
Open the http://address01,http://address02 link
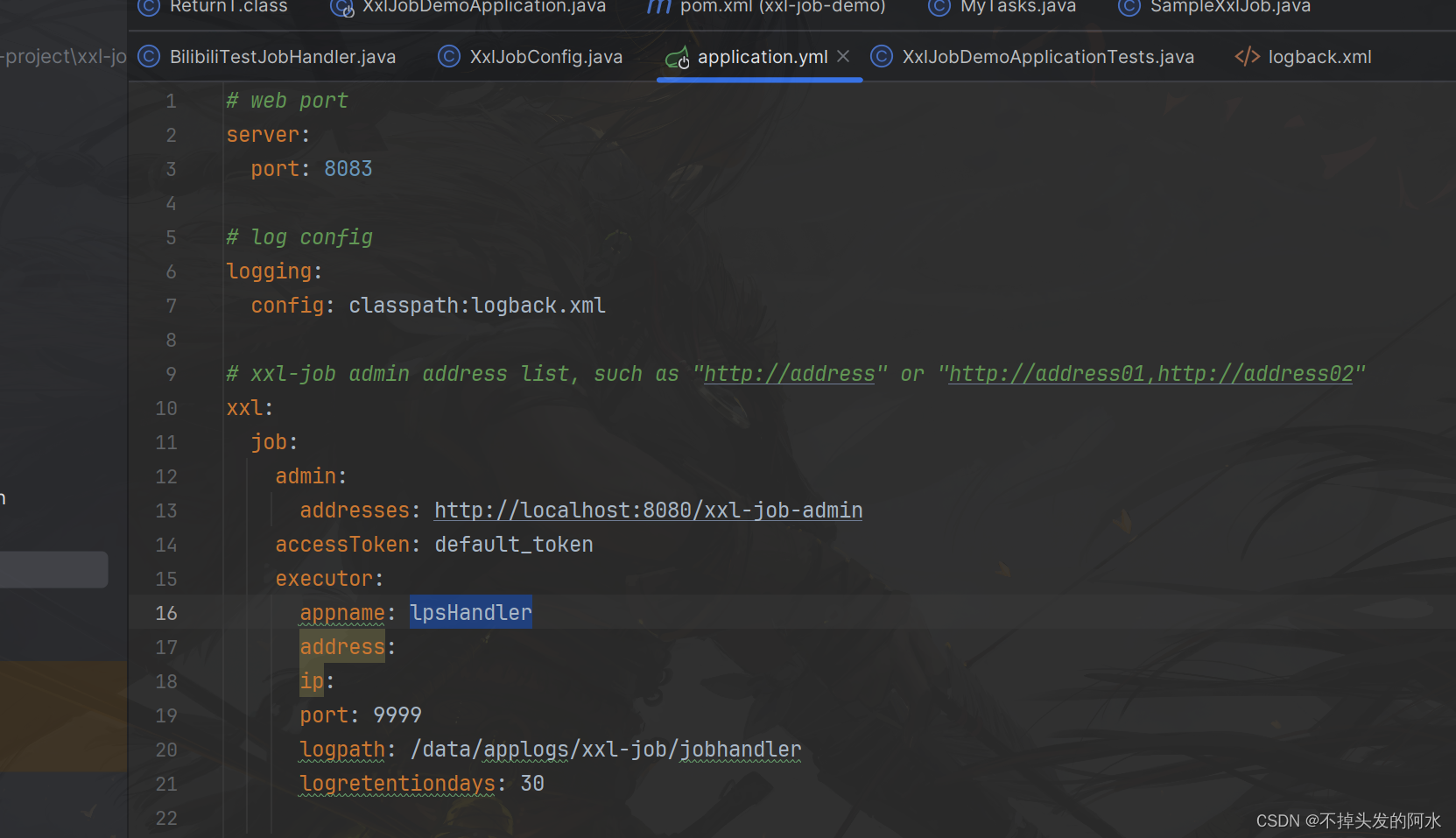(1151, 374)
